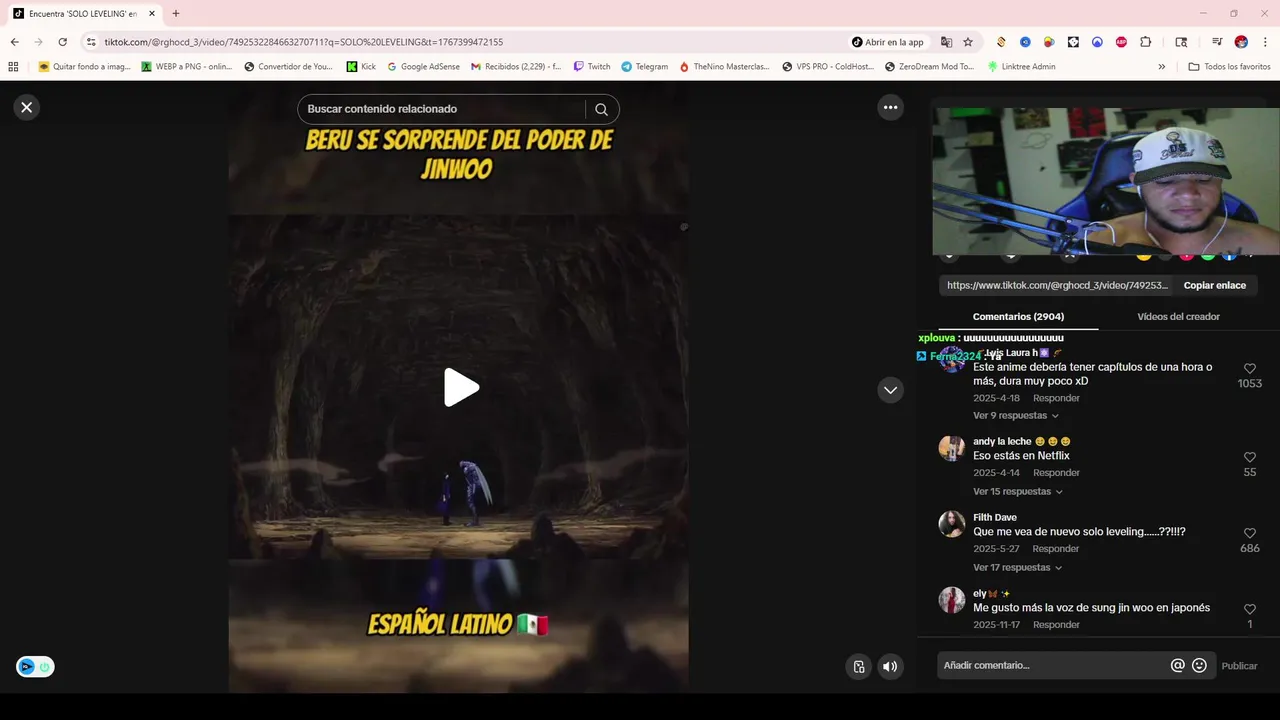Open 'WEBP a PNG' bookmark
This screenshot has height=720, width=1280.
point(187,67)
